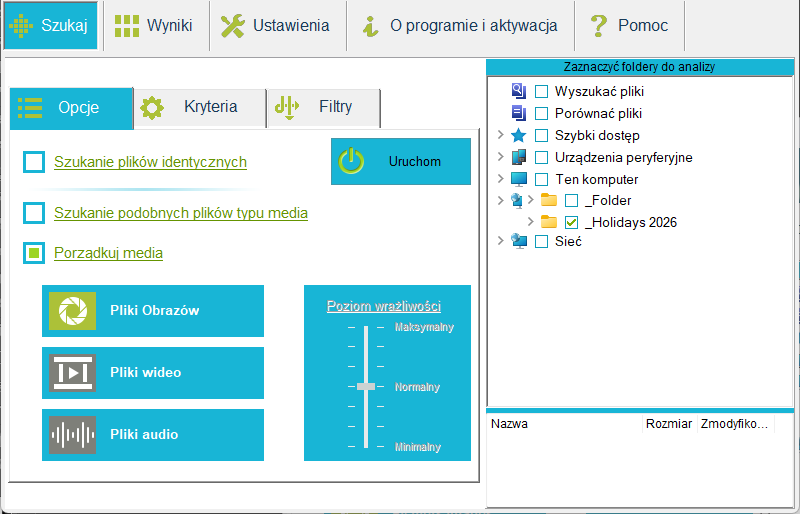Sort file list by Nazwa column
The height and width of the screenshot is (514, 800).
(565, 424)
